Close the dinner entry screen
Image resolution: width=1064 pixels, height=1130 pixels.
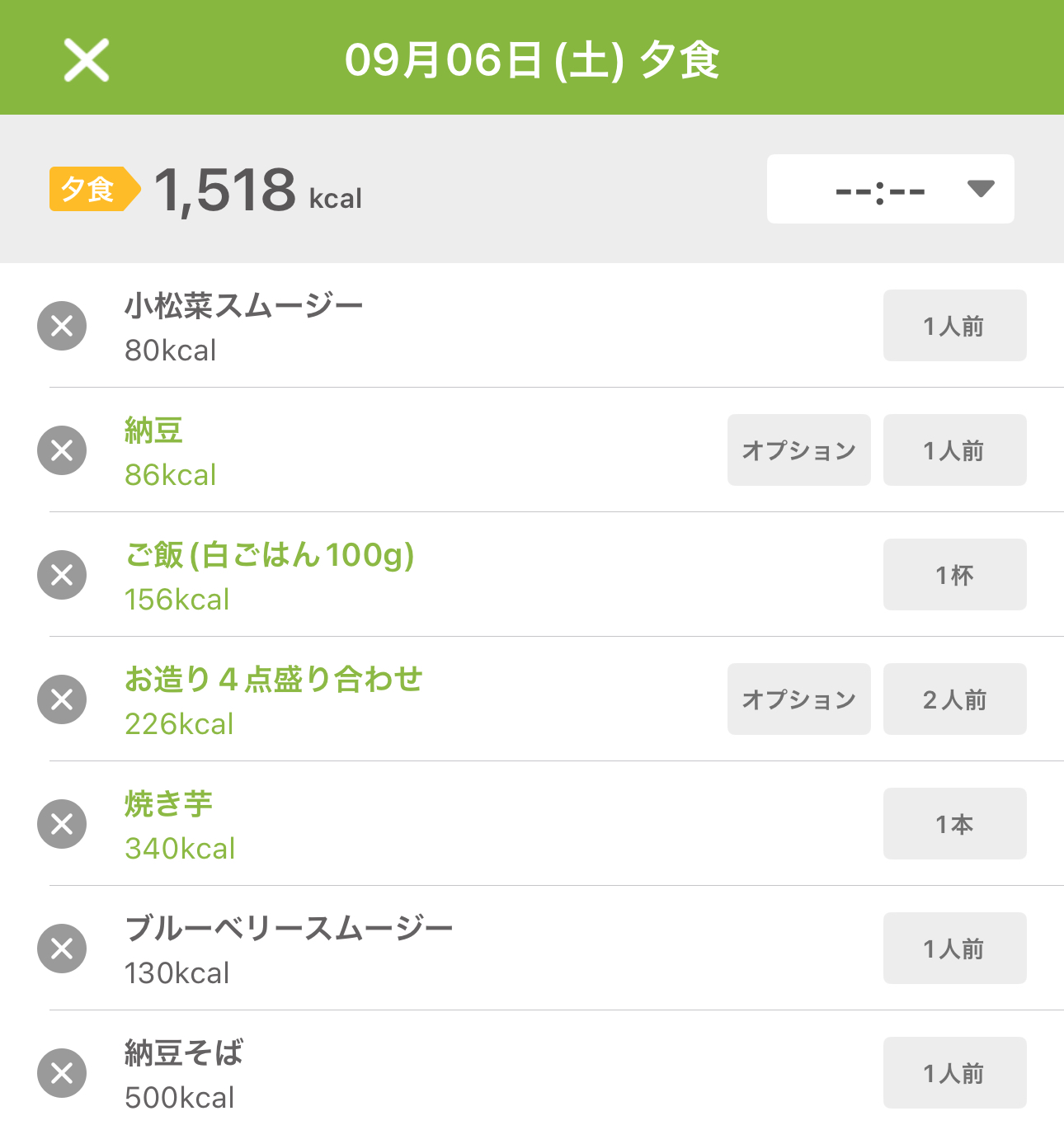[87, 60]
